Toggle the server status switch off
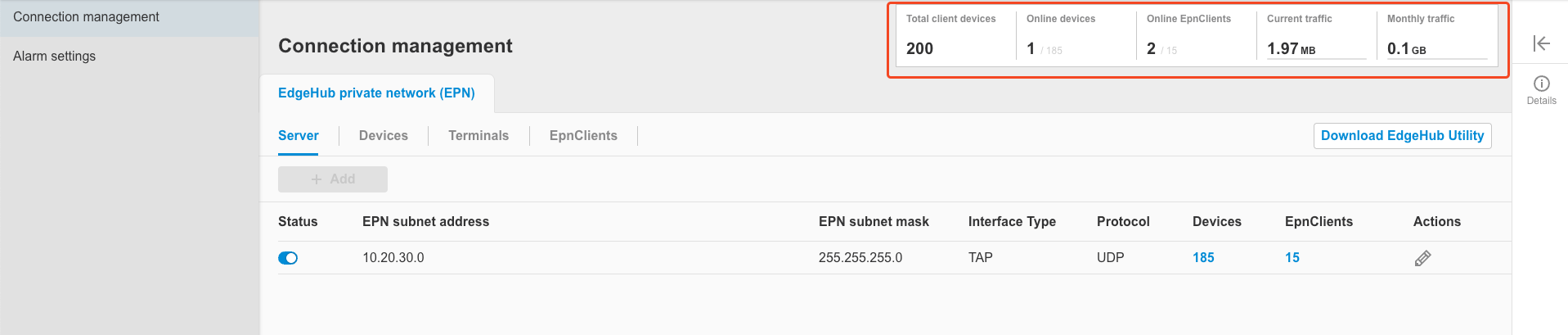 pyautogui.click(x=288, y=258)
